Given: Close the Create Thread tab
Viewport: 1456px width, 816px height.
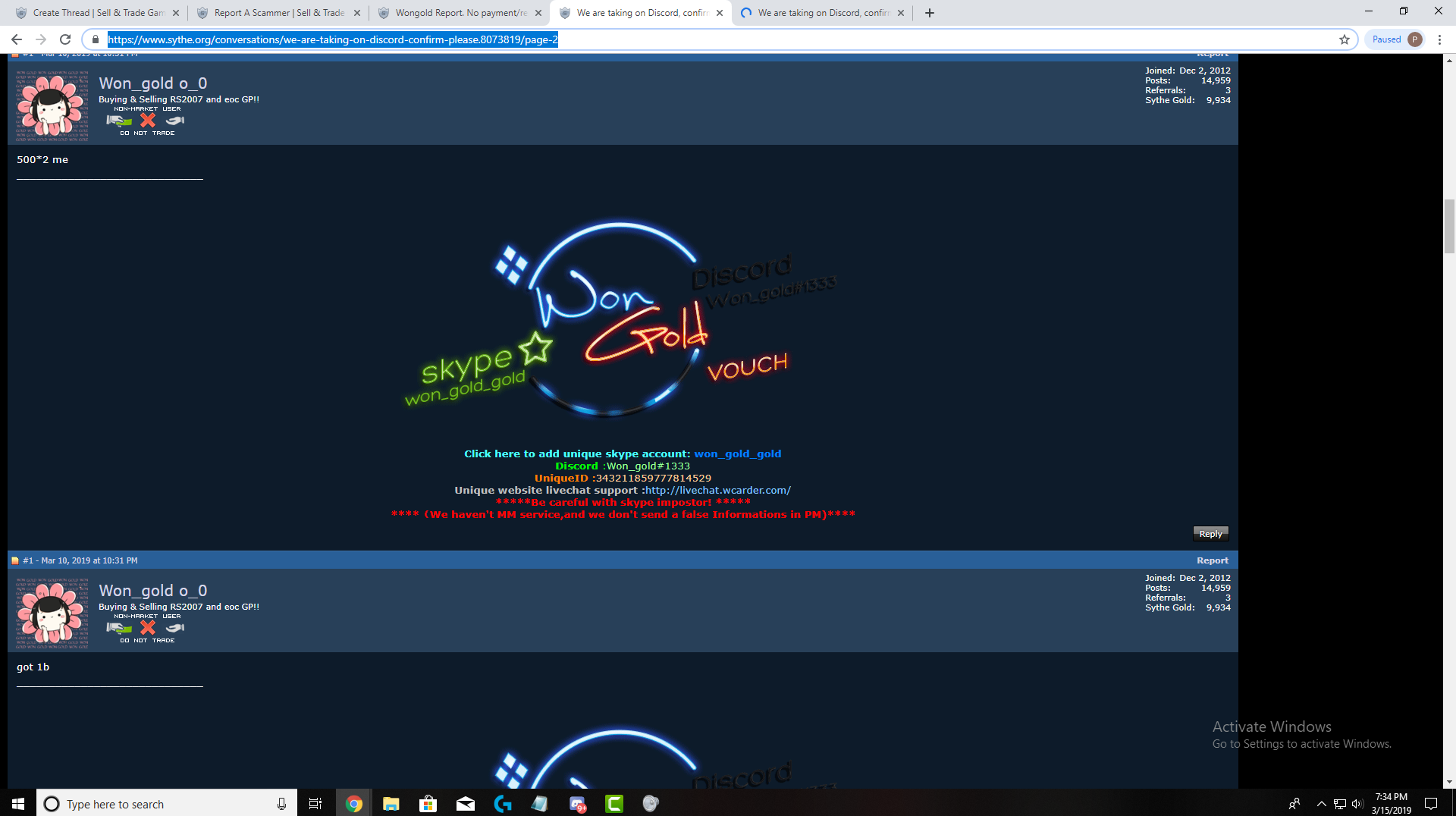Looking at the screenshot, I should click(x=176, y=13).
